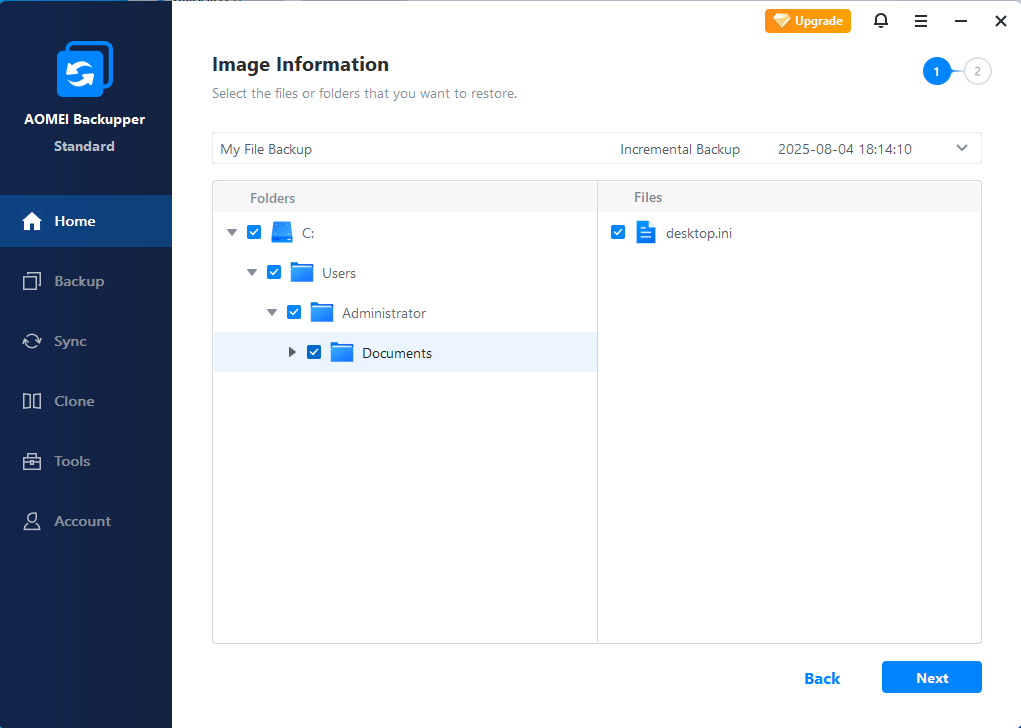Collapse the Administrator folder node
Screen dimensions: 1021x728
click(x=272, y=313)
